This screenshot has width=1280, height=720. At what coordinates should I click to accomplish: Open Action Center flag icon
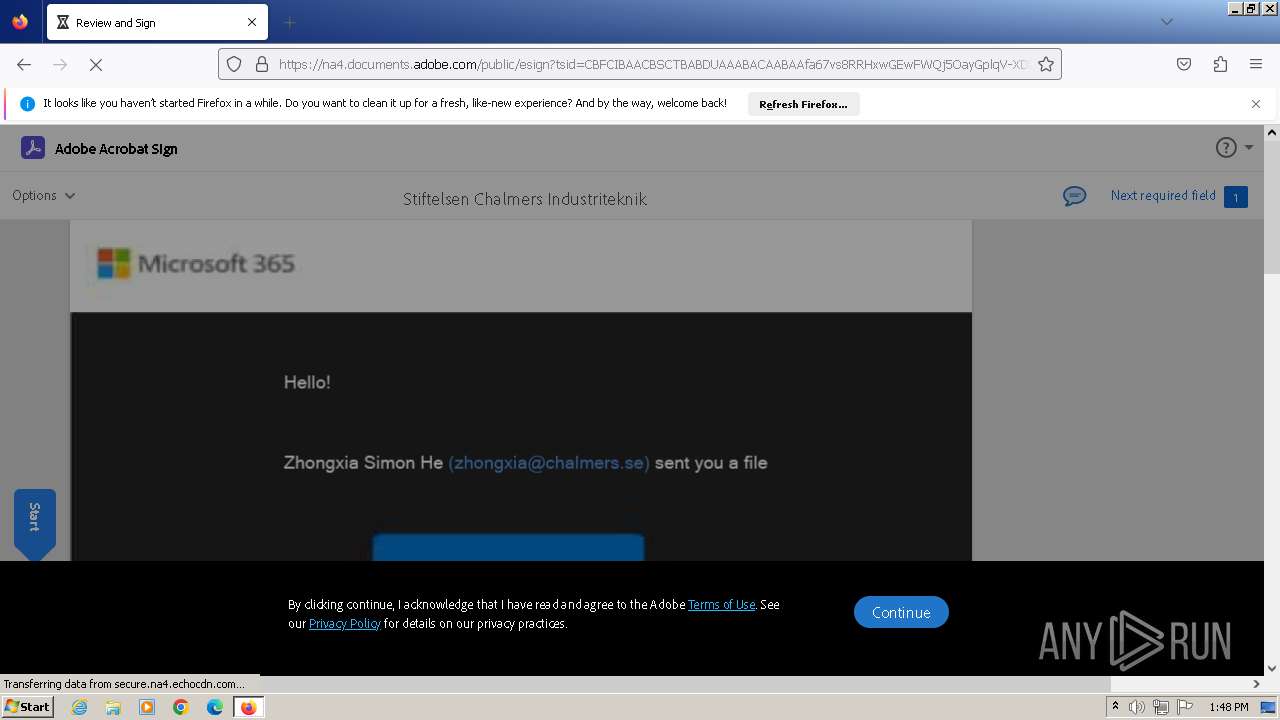pos(1185,707)
